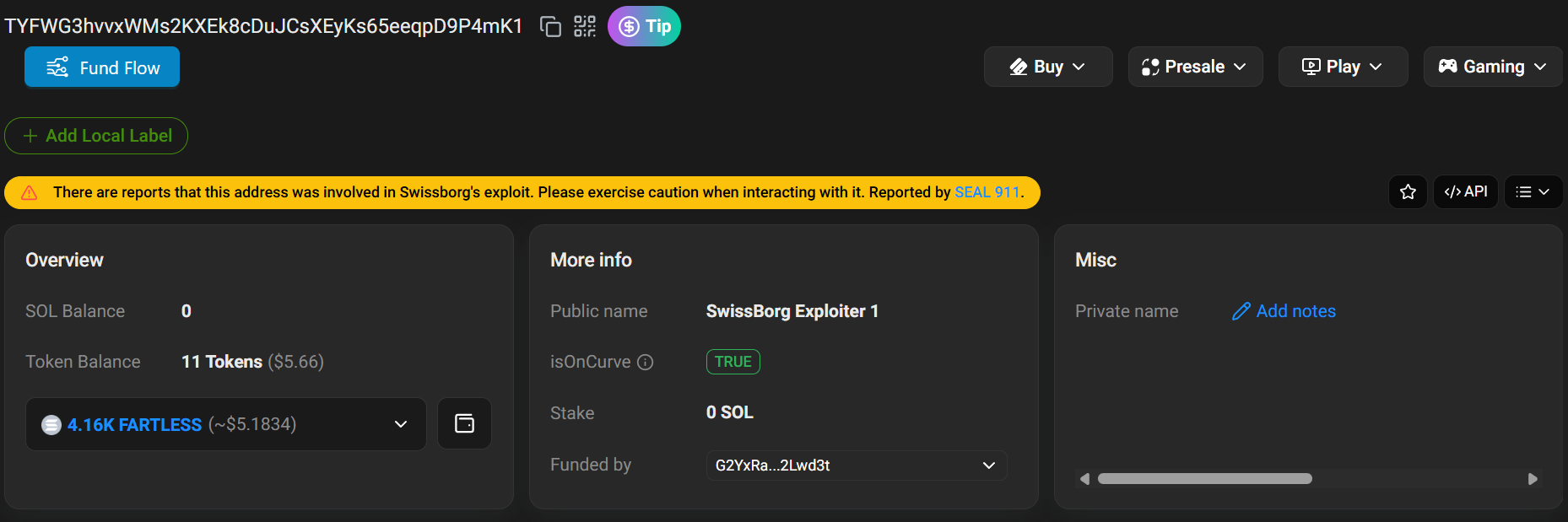Open Fund Flow view
This screenshot has height=522, width=1568.
click(x=102, y=67)
